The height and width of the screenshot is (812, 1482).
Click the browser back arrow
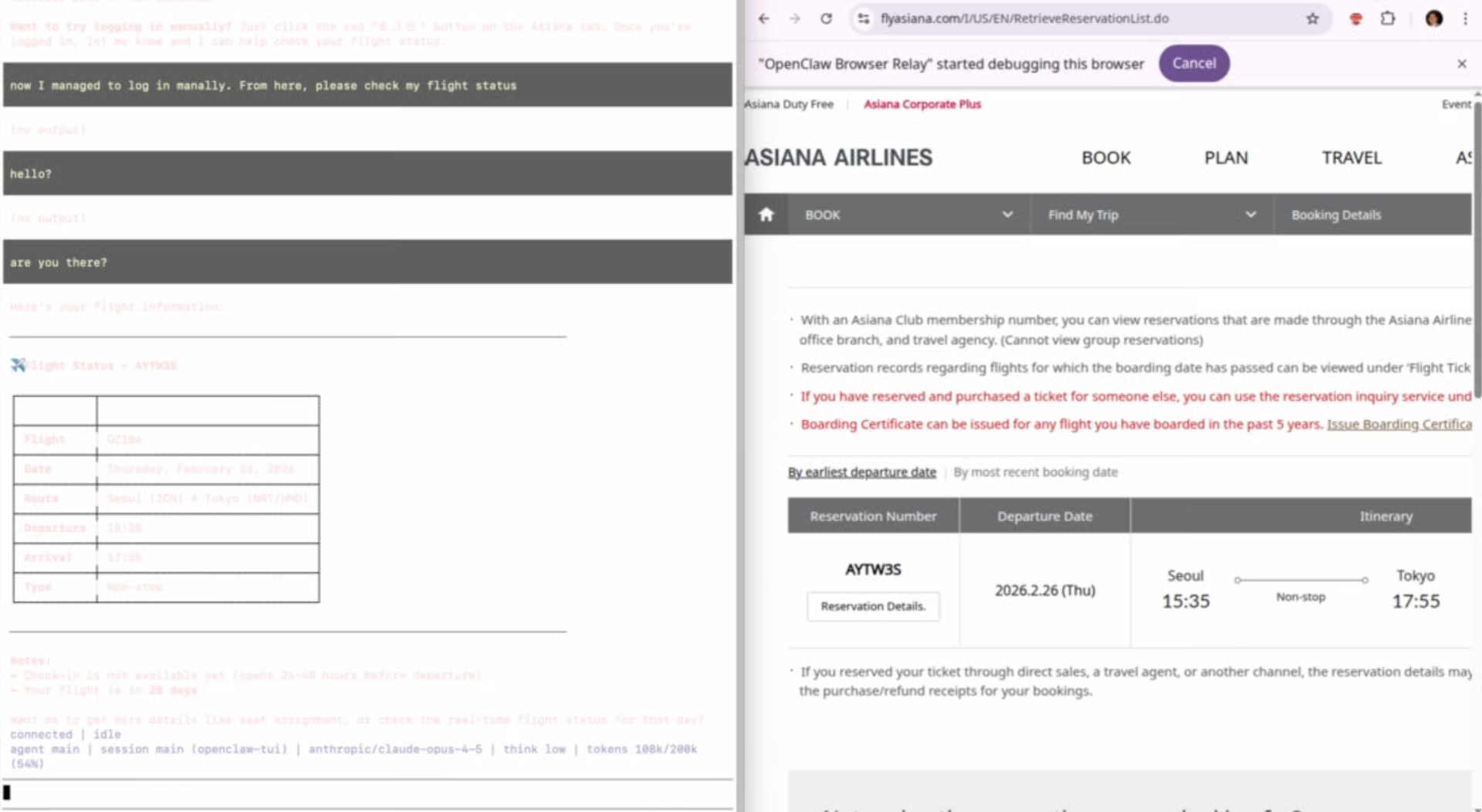(x=763, y=19)
